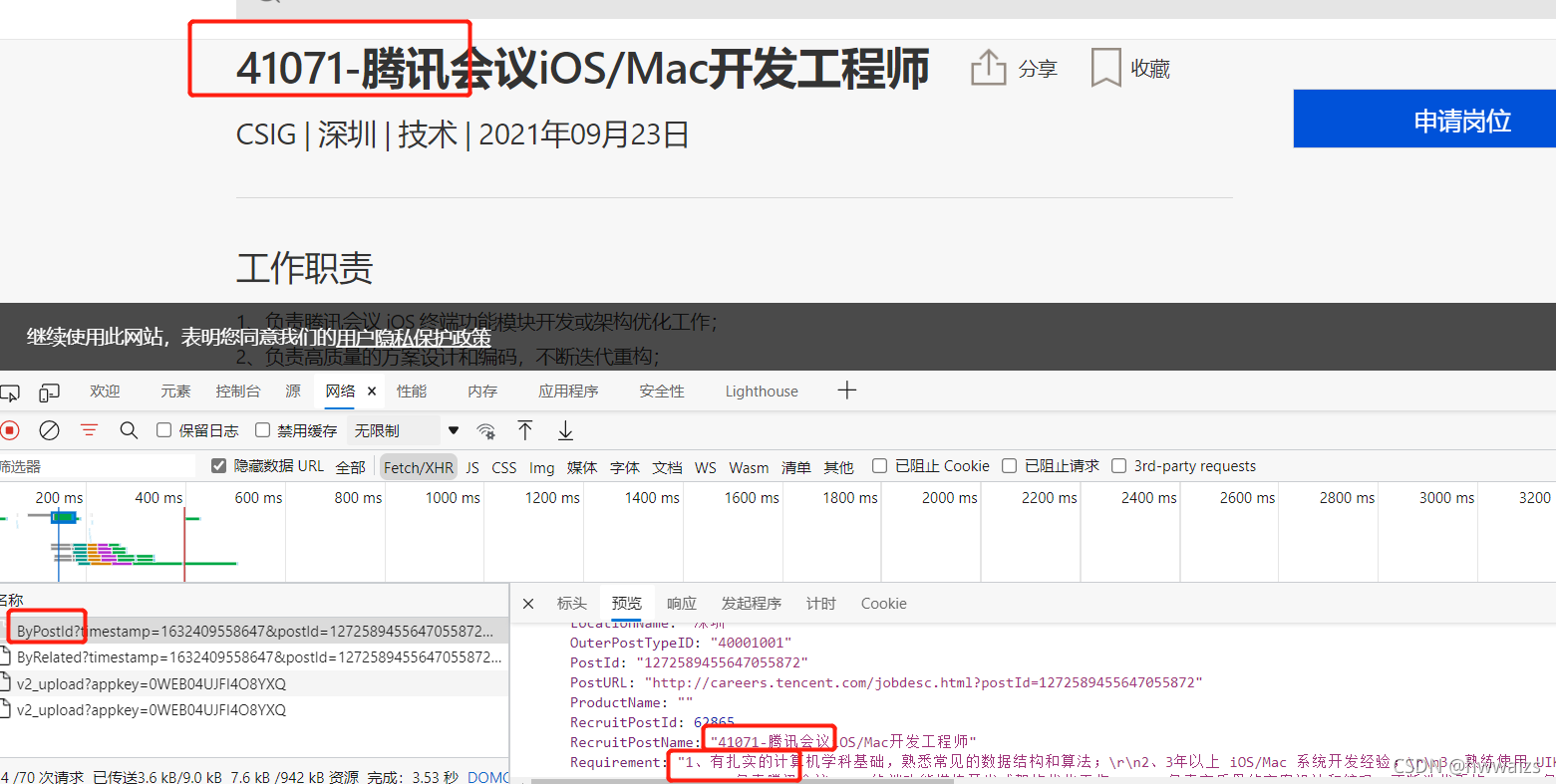
Task: Open the 无限制 throttling dropdown
Action: tap(405, 430)
